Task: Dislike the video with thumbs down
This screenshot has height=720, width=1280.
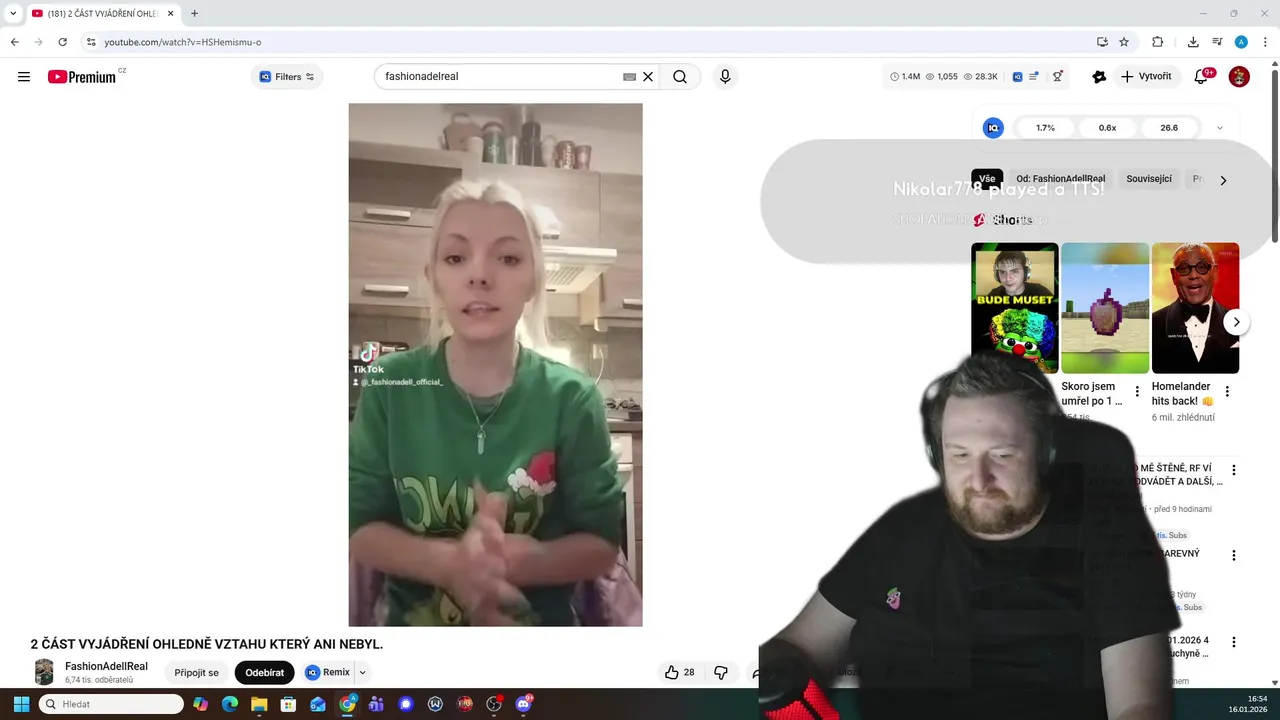Action: (720, 673)
